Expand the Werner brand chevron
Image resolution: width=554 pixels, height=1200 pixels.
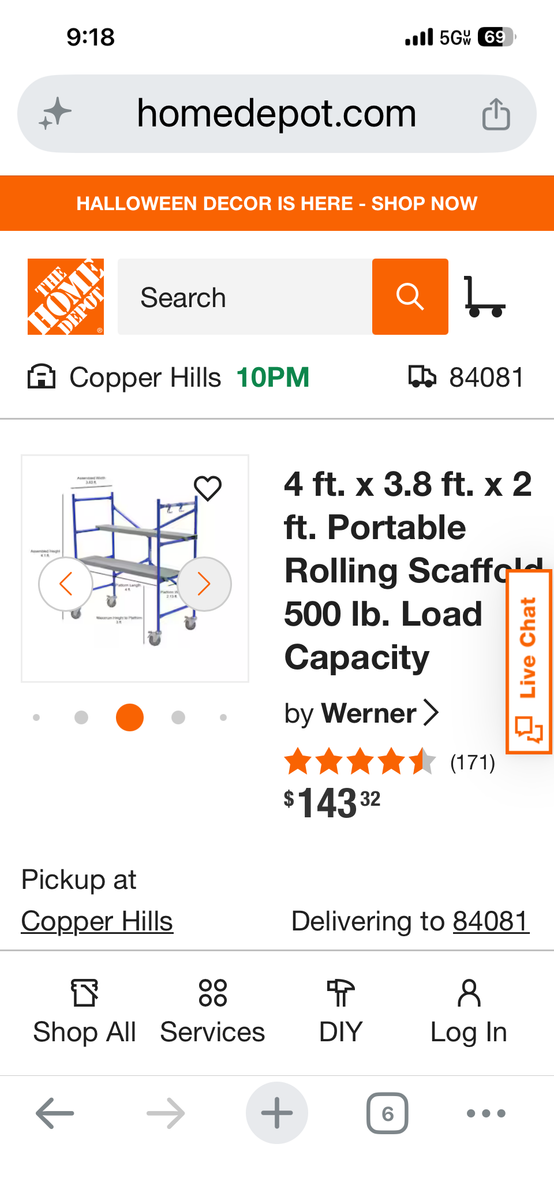point(431,713)
